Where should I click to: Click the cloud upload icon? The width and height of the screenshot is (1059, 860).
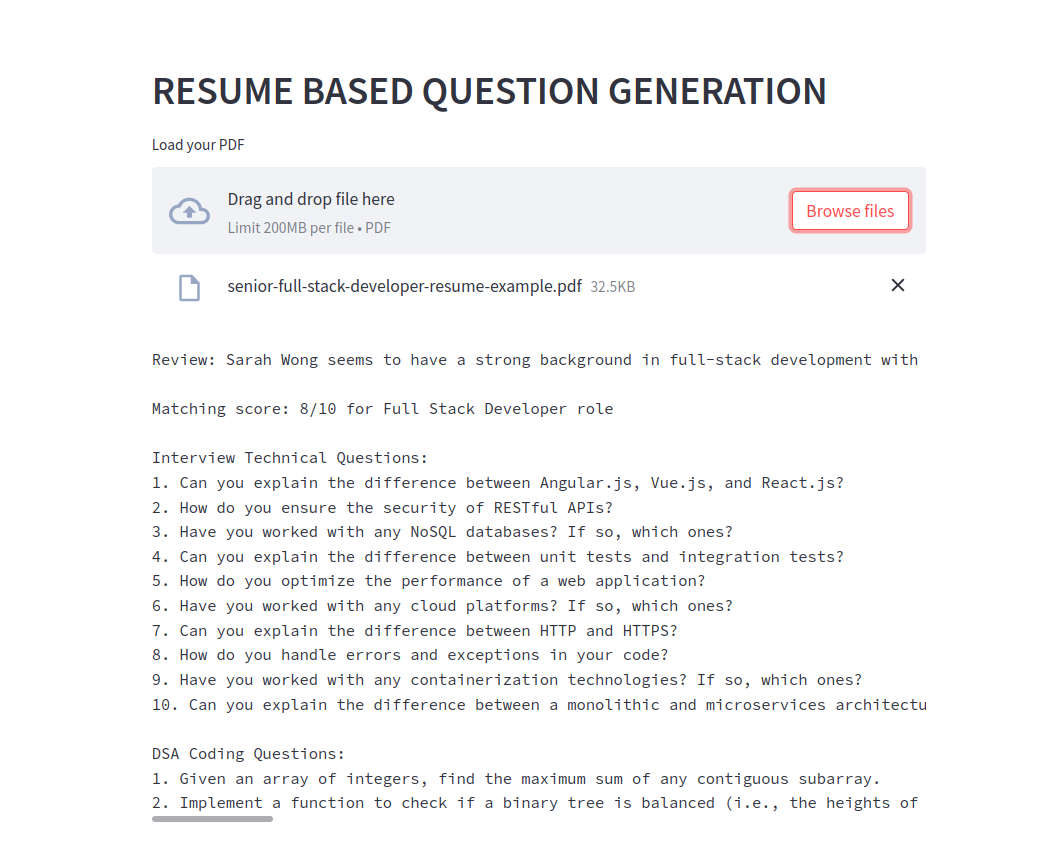coord(189,211)
